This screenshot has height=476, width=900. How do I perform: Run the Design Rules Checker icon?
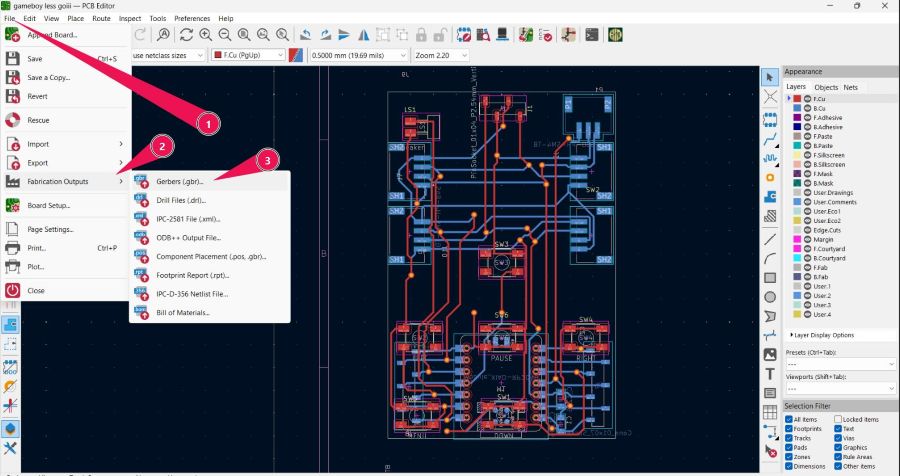click(545, 35)
